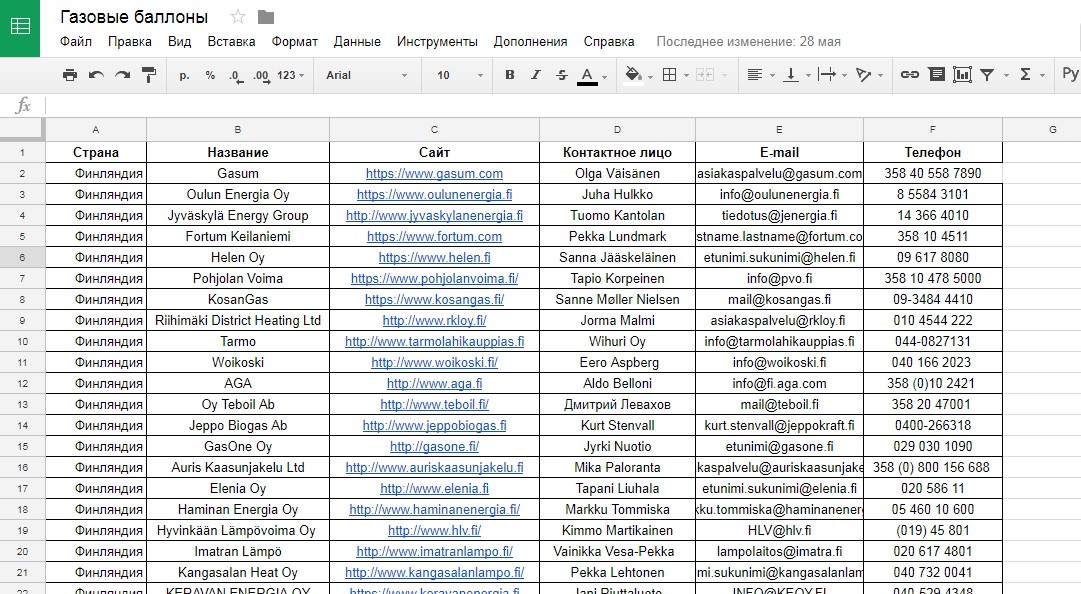The width and height of the screenshot is (1081, 594).
Task: Open the filter views dropdown arrow
Action: click(1006, 76)
